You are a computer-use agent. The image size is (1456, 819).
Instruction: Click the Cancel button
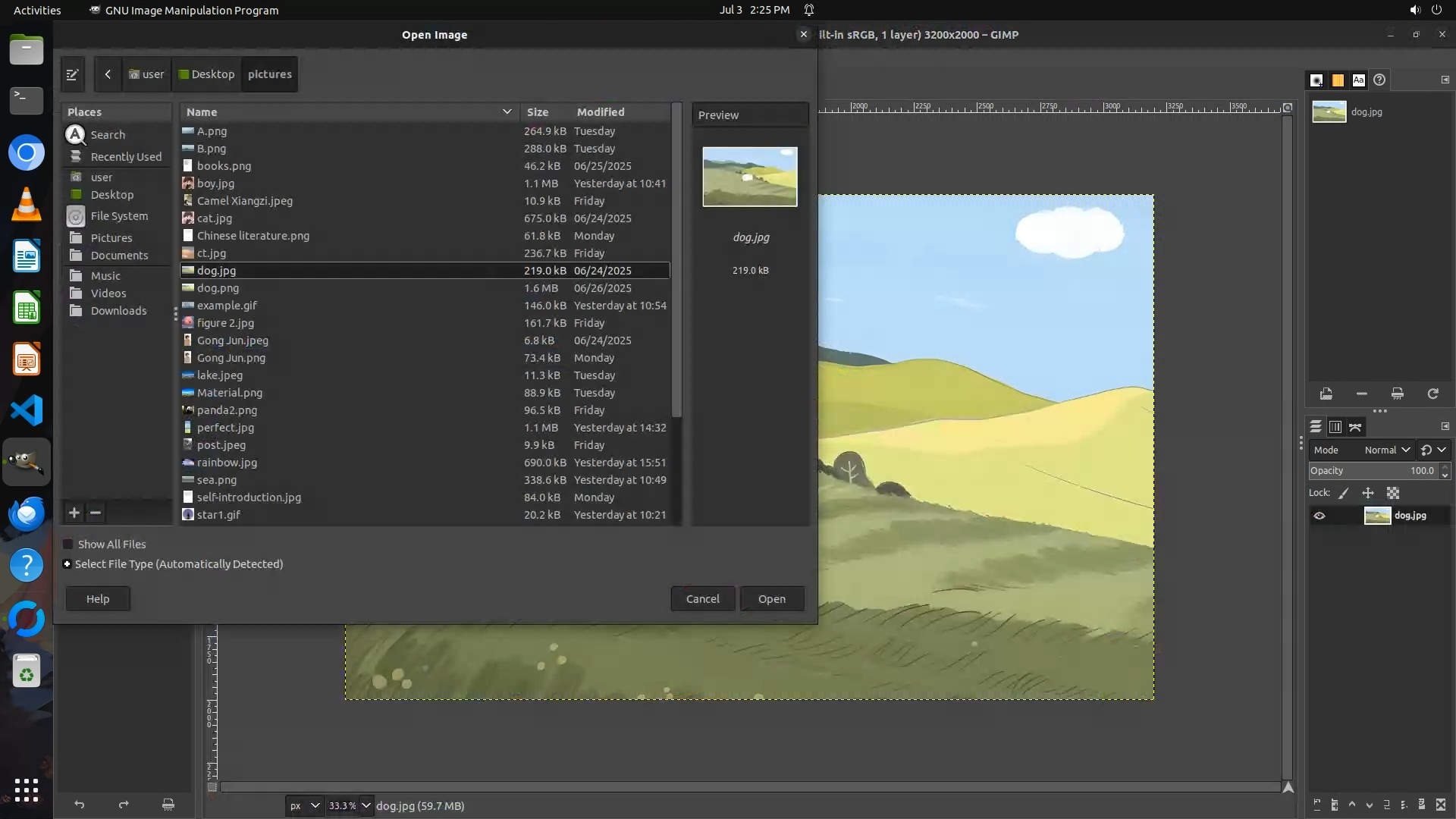702,599
